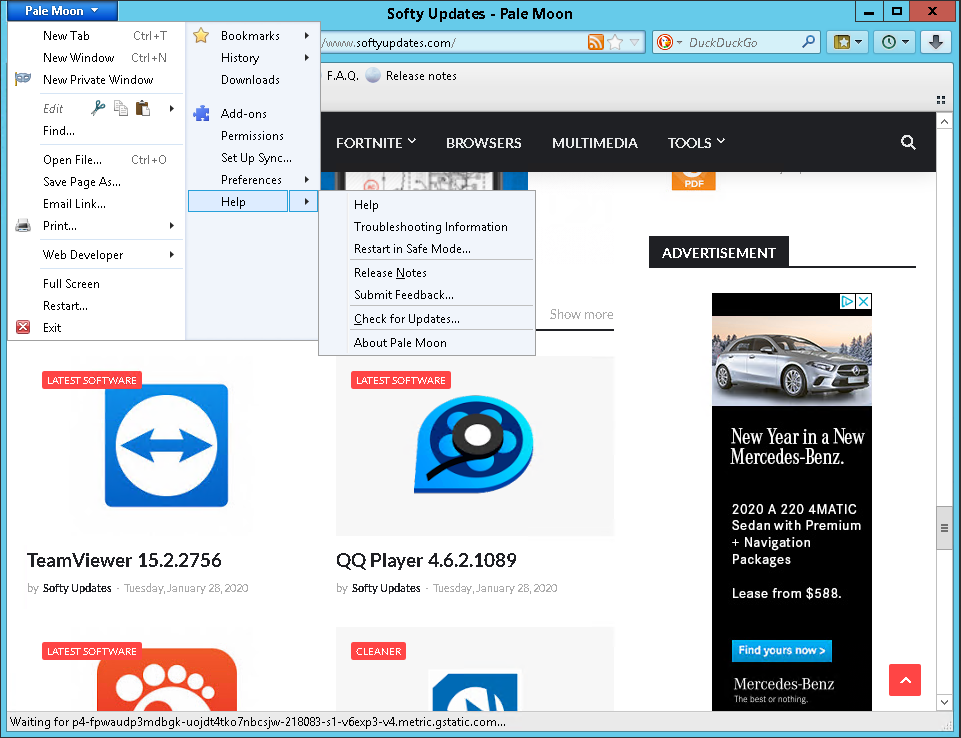Screen dimensions: 961x738
Task: Expand the Preferences submenu
Action: pos(254,180)
